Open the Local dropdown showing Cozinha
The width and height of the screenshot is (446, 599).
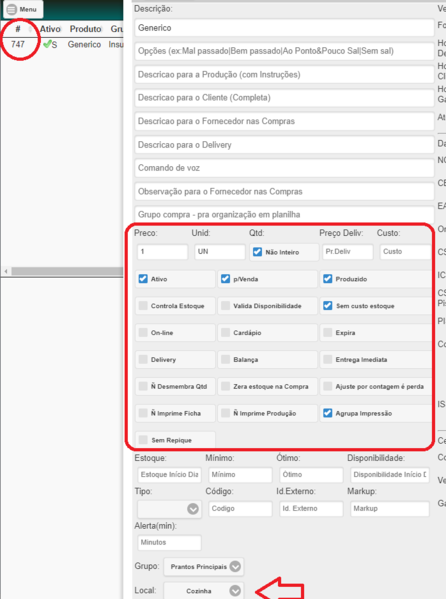click(204, 591)
